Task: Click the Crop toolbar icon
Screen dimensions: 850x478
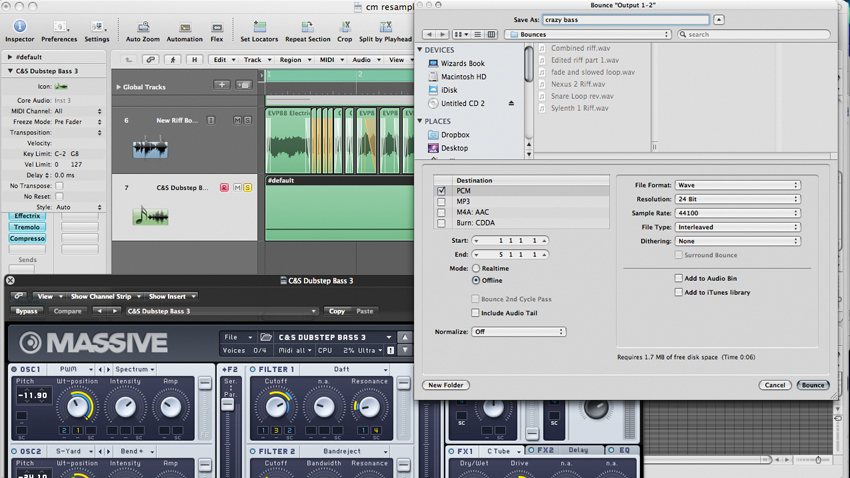Action: (345, 27)
